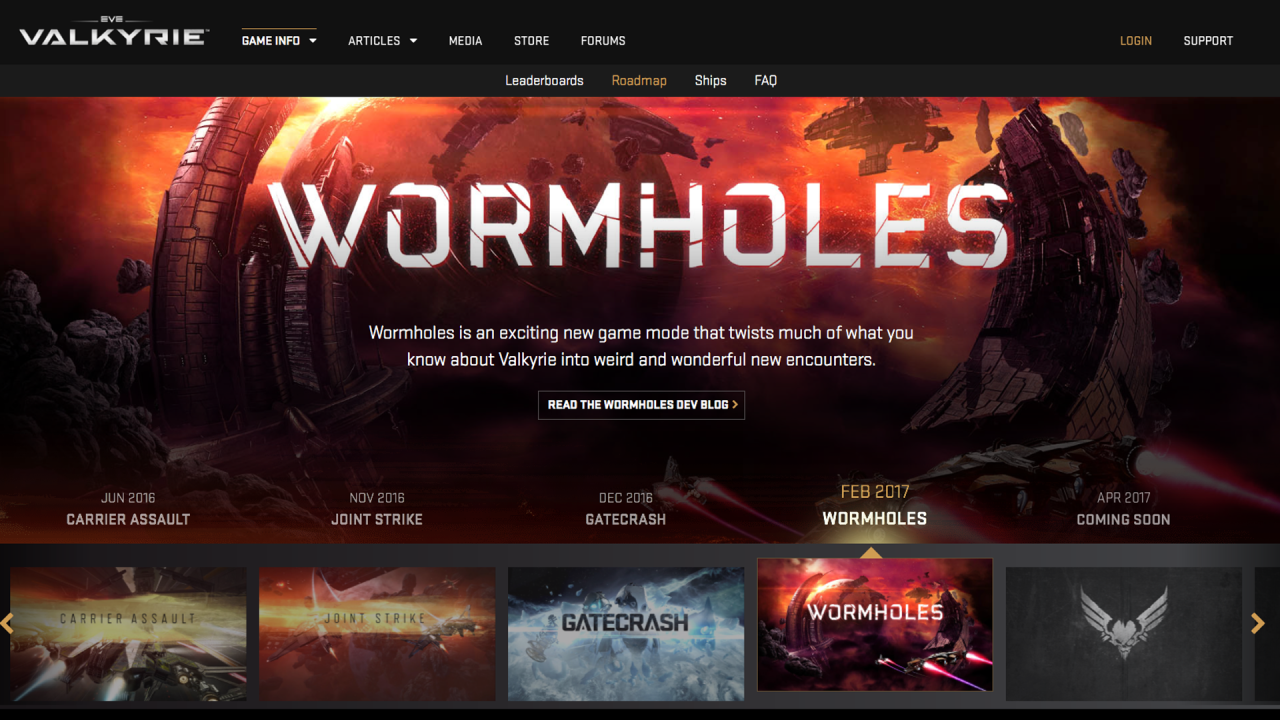Image resolution: width=1280 pixels, height=720 pixels.
Task: Open the Carrier Assault thumbnail
Action: coord(128,634)
